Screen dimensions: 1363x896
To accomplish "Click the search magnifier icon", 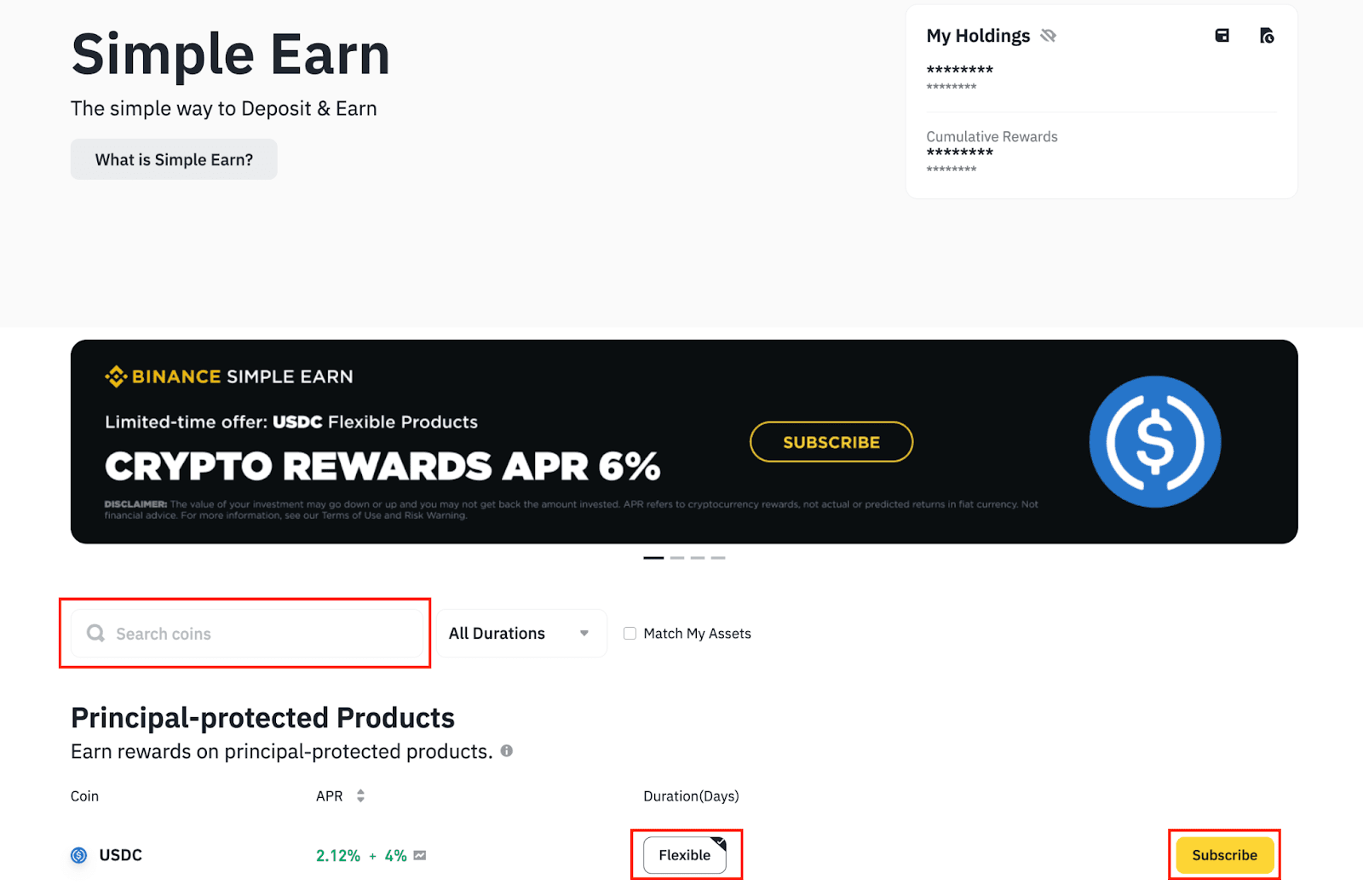I will (95, 634).
